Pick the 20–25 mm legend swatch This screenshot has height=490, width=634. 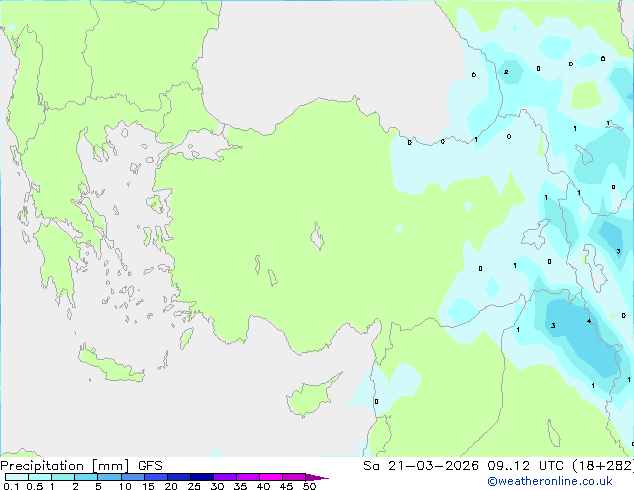179,477
